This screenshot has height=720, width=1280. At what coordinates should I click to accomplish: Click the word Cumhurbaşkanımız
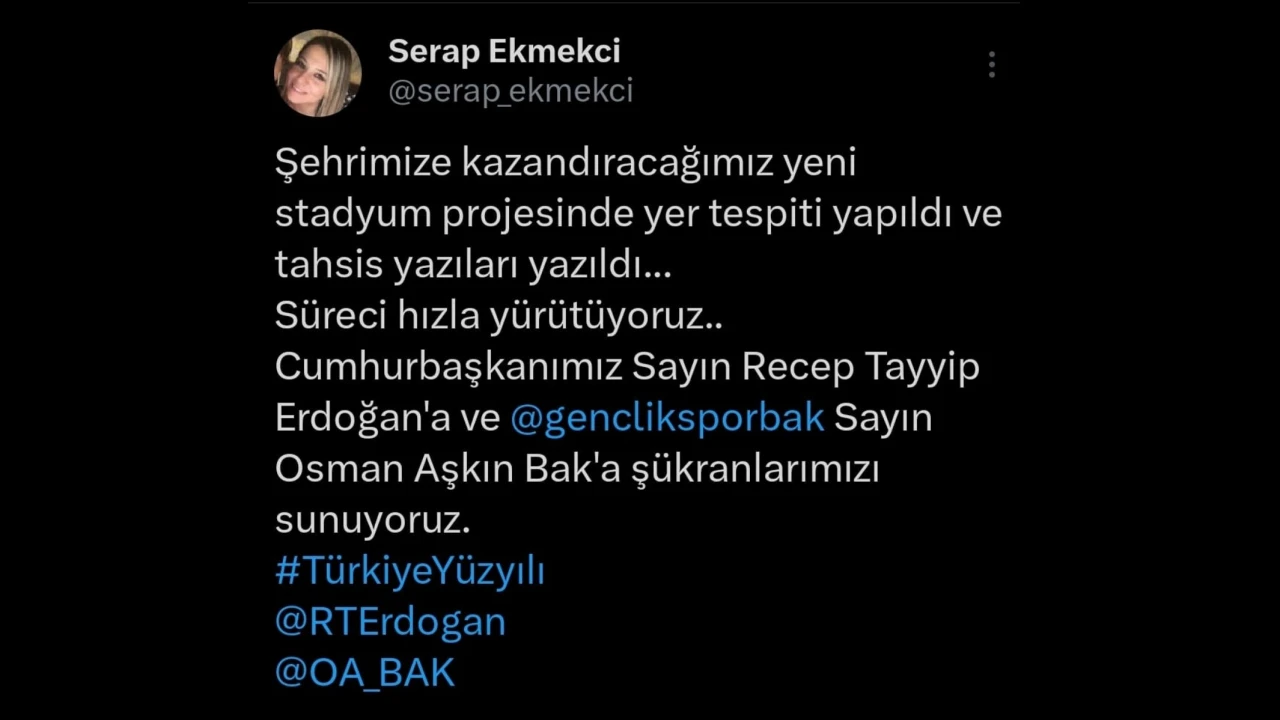pyautogui.click(x=449, y=367)
